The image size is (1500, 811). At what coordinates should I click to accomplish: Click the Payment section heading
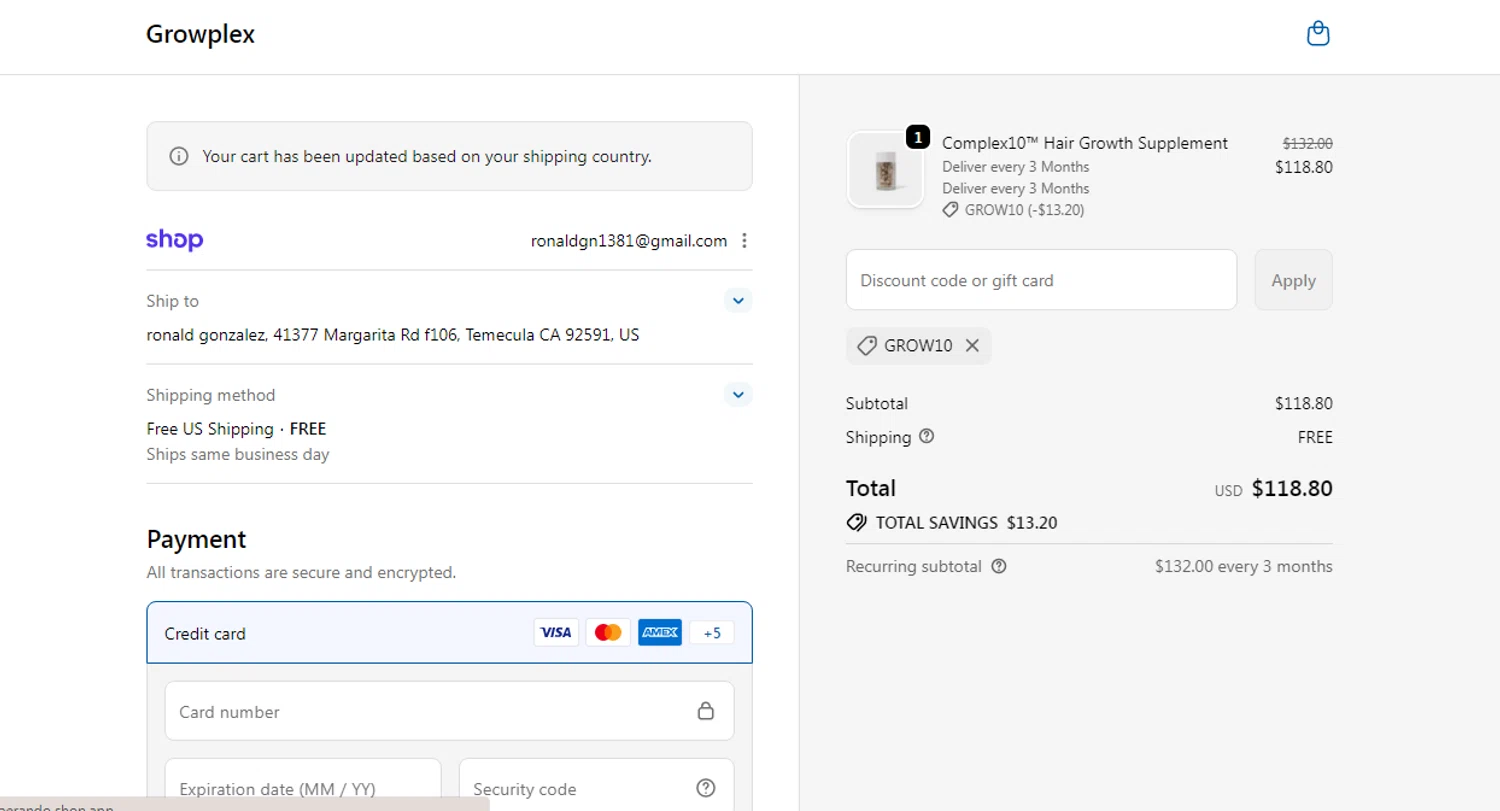click(x=196, y=539)
